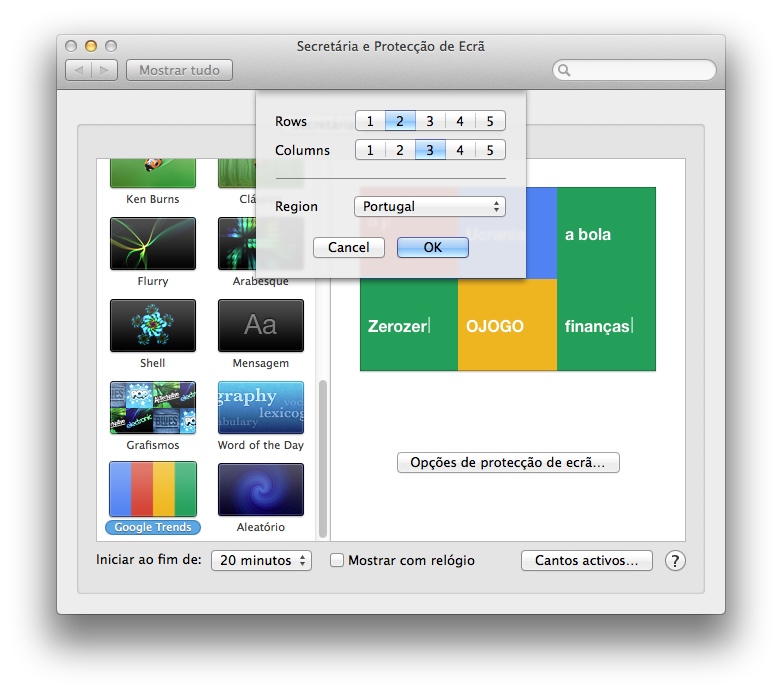Open the Iniciar ao fim de dropdown
782x693 pixels.
pos(261,560)
